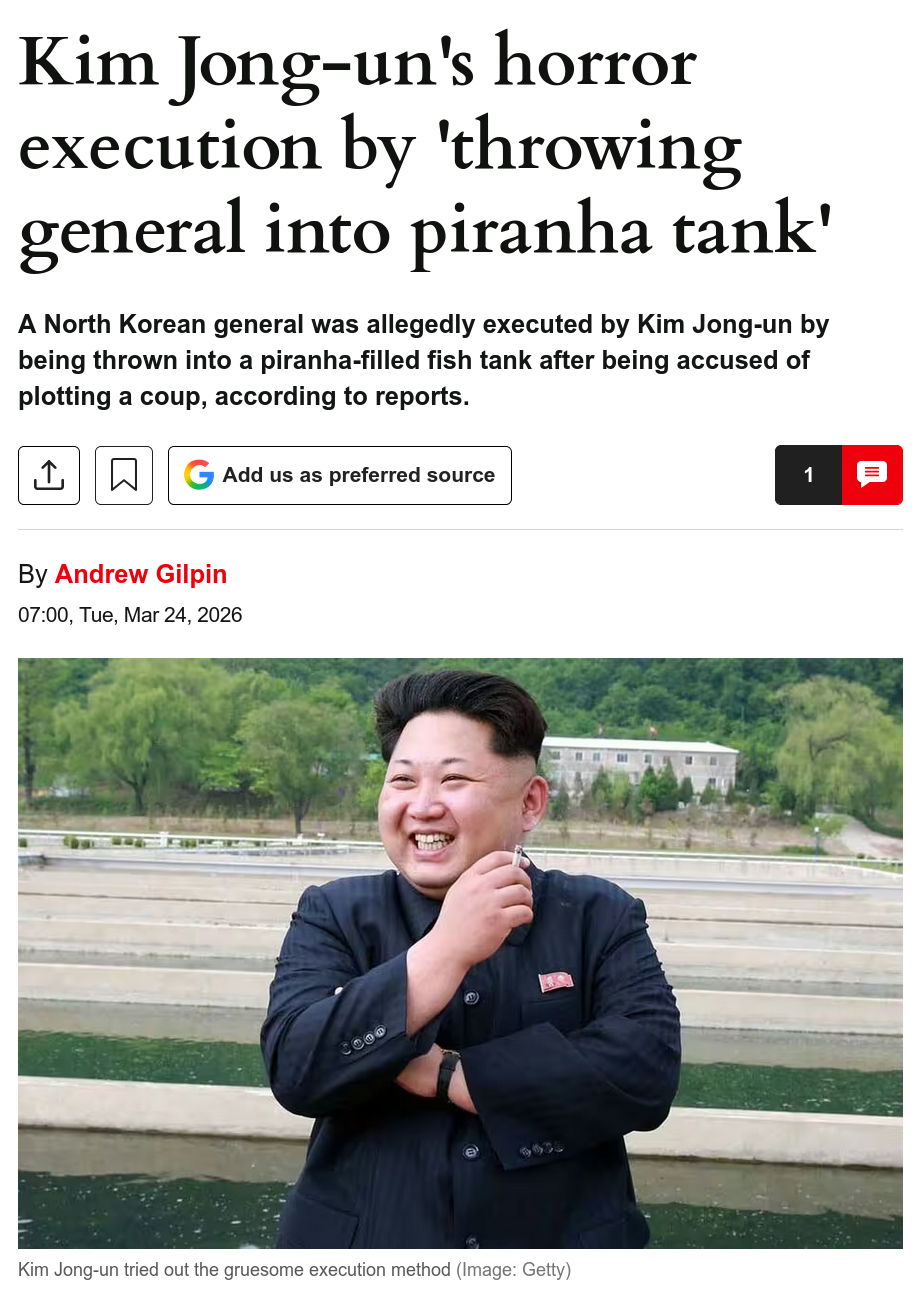Viewport: 922px width, 1291px height.
Task: Click the 'By' byline label
Action: 33,574
